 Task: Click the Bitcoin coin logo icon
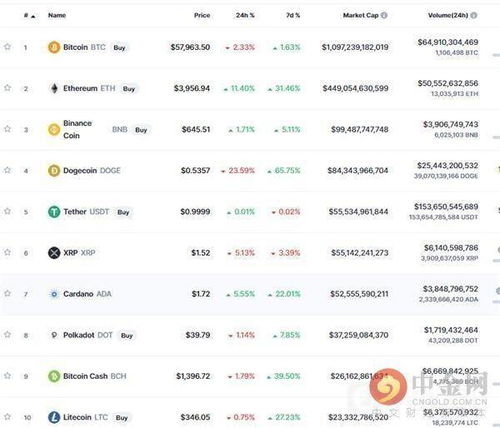click(54, 47)
